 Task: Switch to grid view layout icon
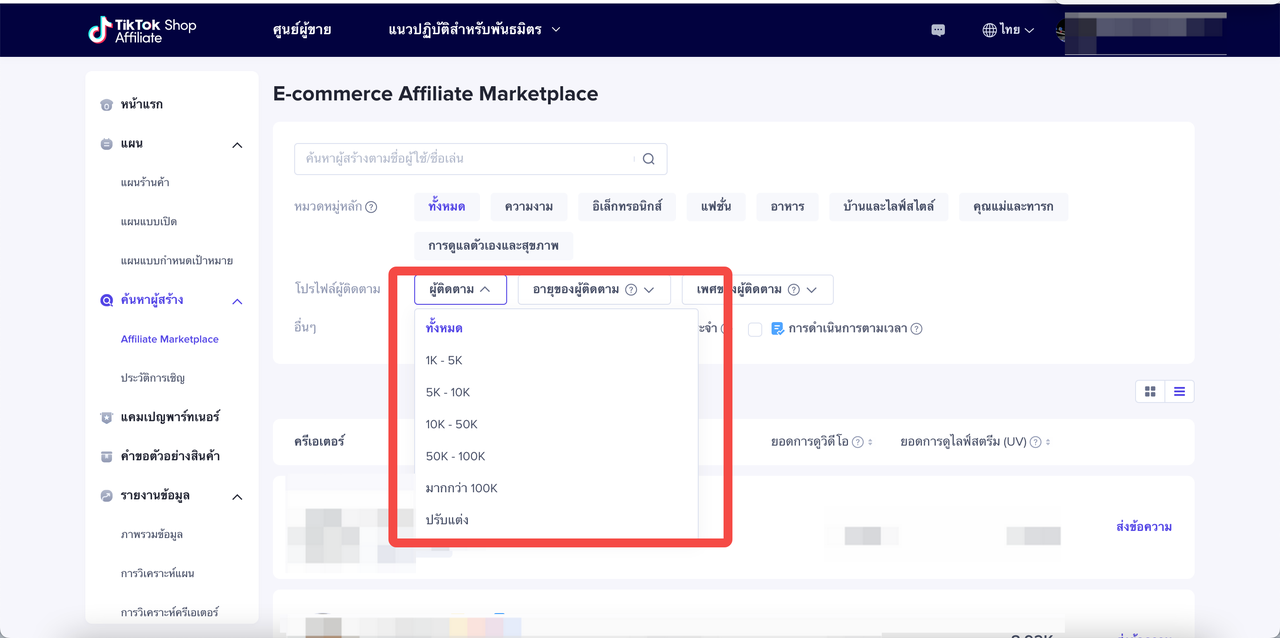coord(1150,391)
